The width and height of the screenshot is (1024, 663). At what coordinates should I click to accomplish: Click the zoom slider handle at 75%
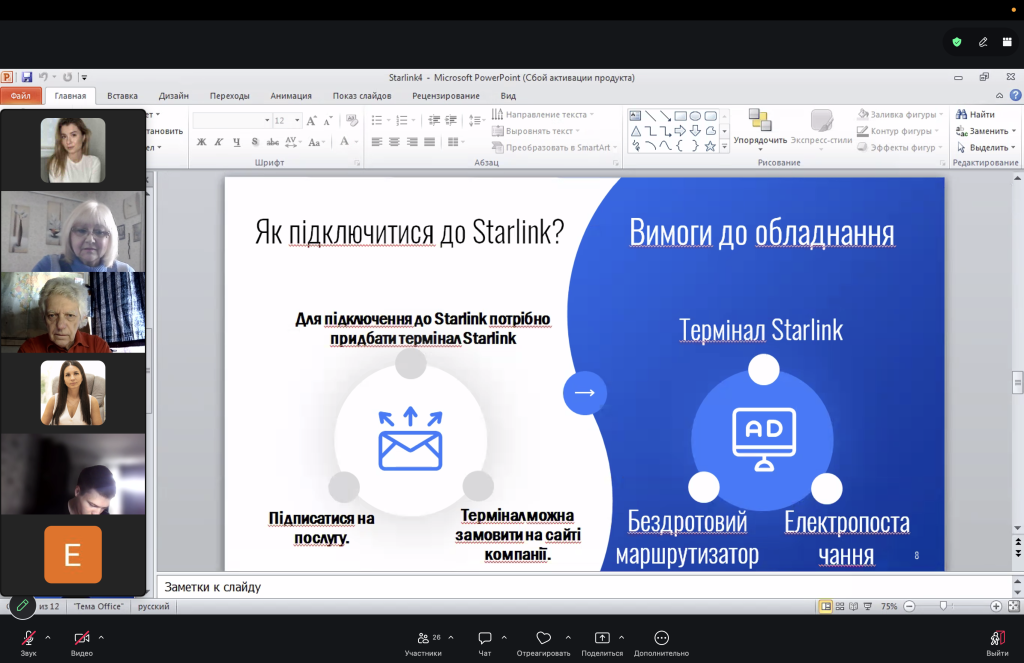[943, 606]
